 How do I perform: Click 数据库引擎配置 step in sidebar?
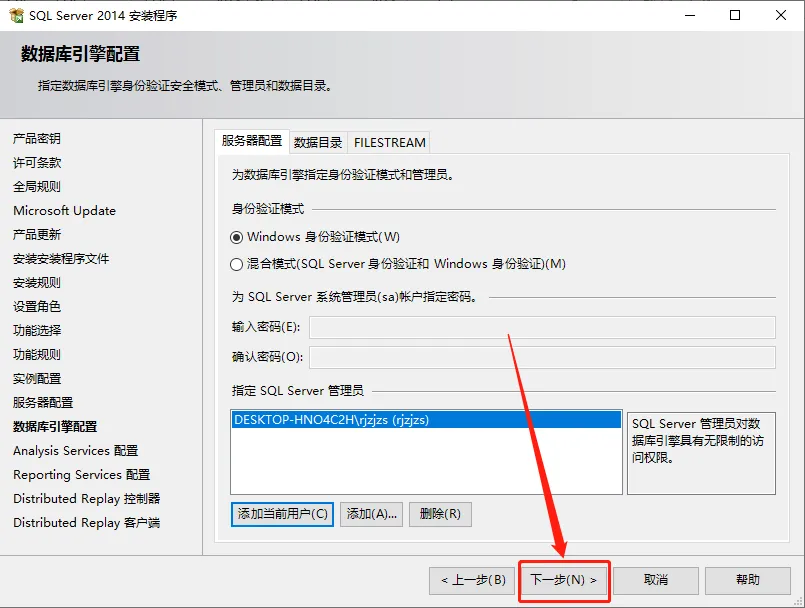pyautogui.click(x=55, y=427)
